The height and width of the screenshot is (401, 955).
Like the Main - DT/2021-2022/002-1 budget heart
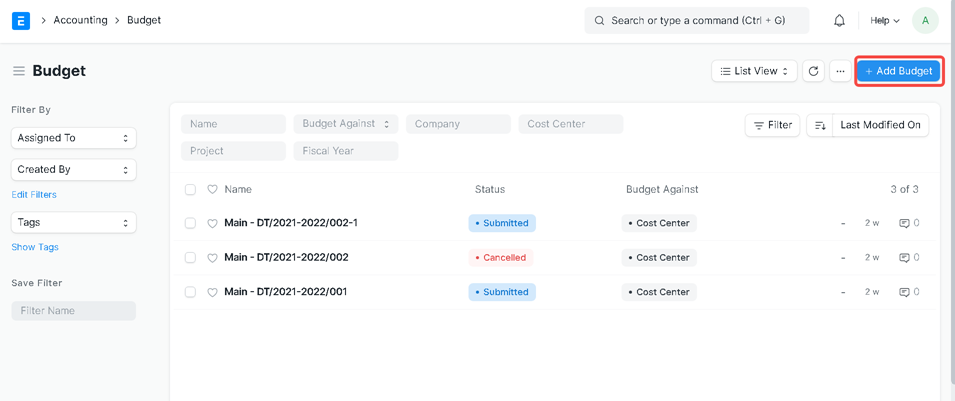tap(212, 224)
